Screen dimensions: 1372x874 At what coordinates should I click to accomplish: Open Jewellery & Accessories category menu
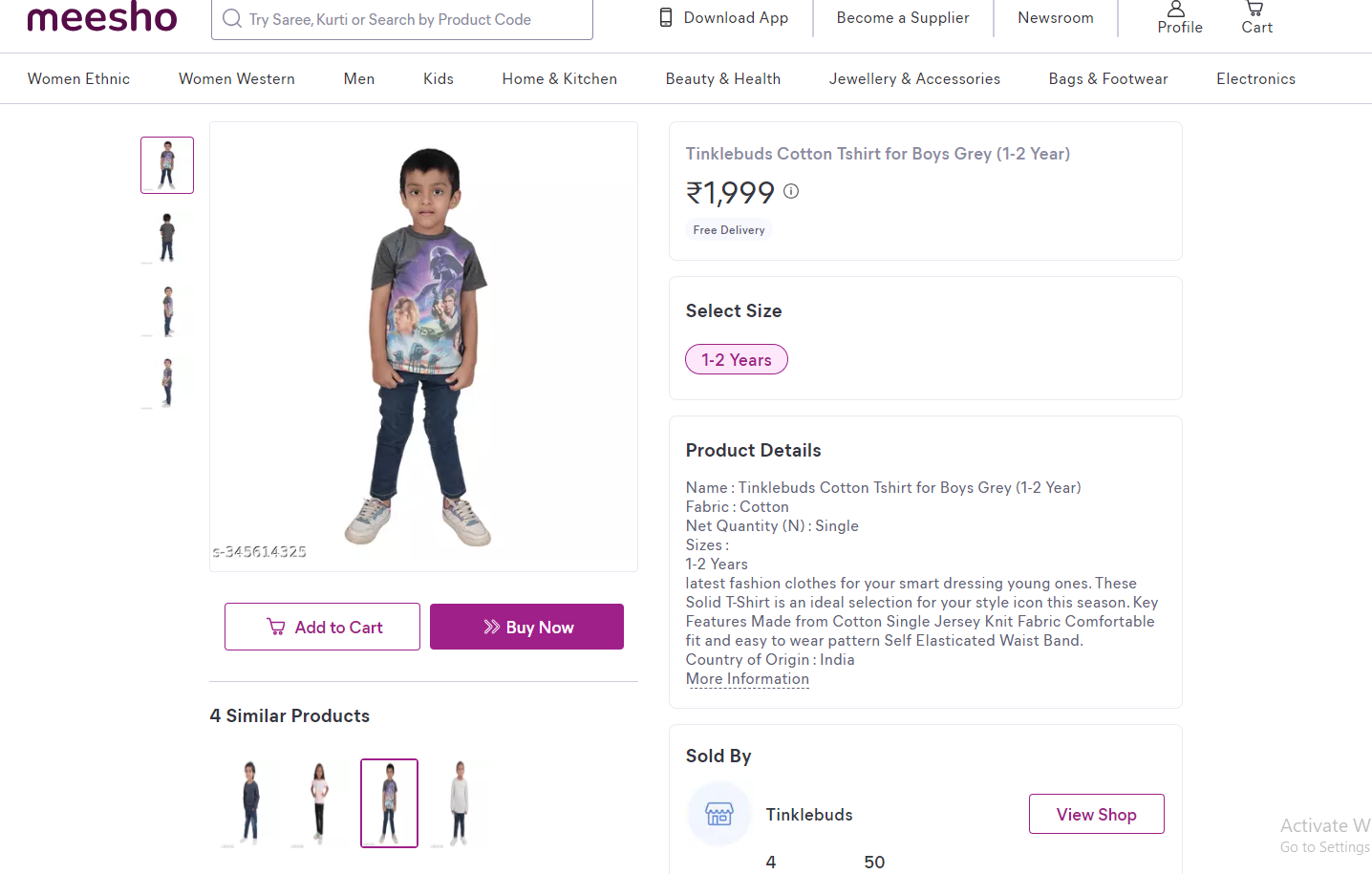pos(914,79)
